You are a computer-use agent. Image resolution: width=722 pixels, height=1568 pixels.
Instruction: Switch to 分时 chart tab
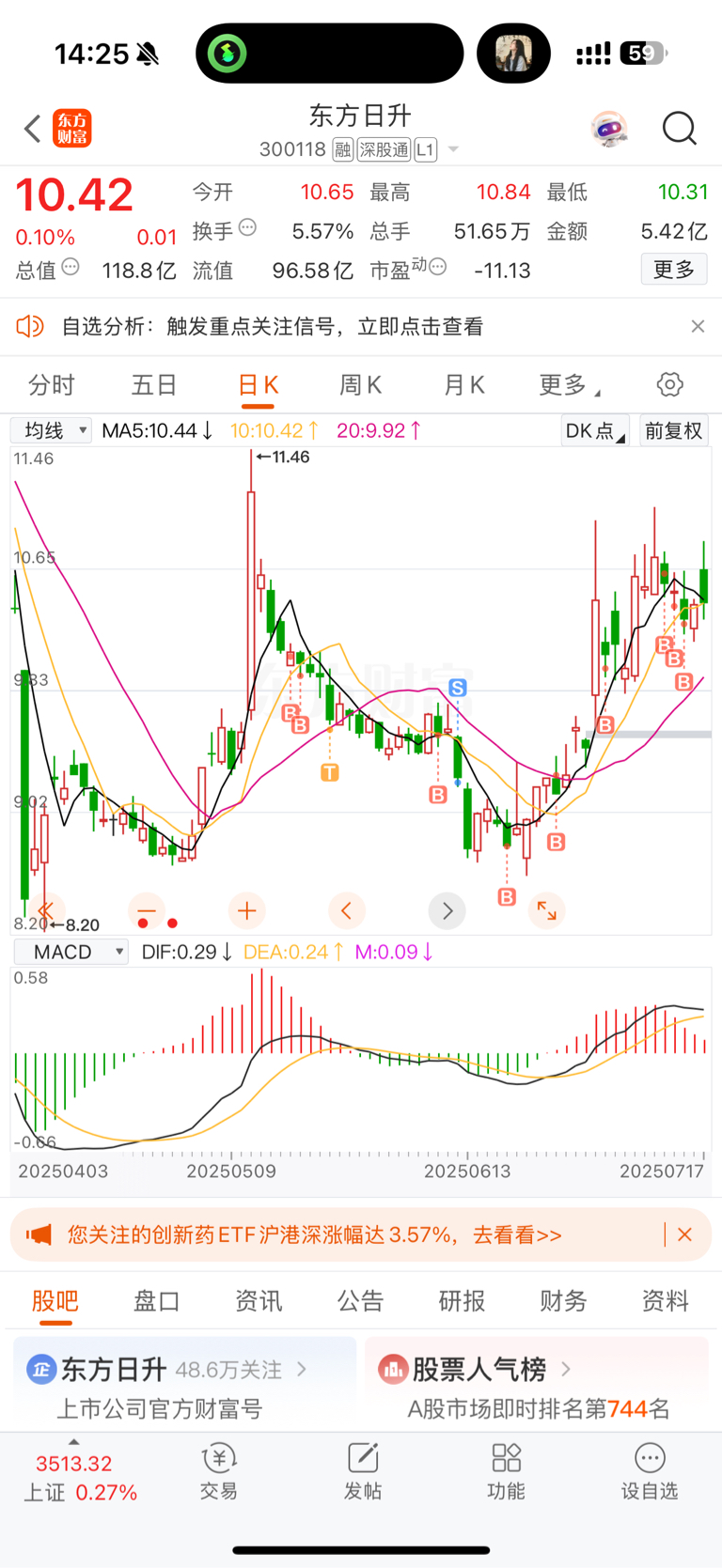coord(52,385)
